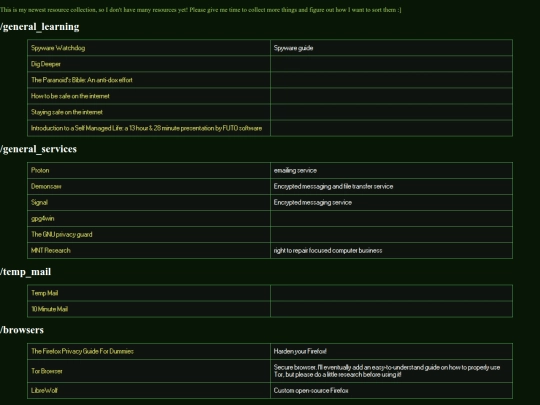This screenshot has height=405, width=540.
Task: Click the 'emailing service' description text
Action: [x=295, y=170]
